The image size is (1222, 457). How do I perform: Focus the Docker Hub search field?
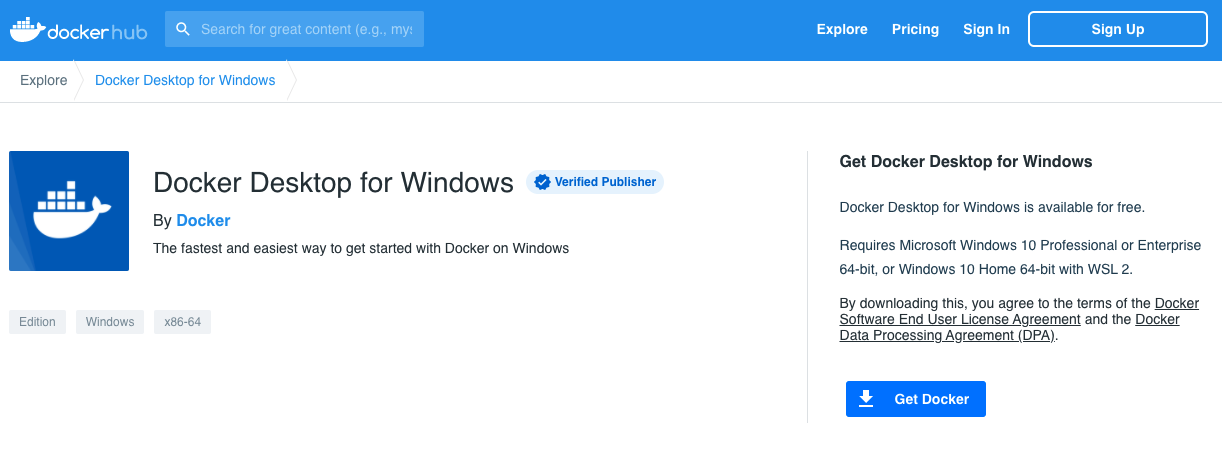click(294, 29)
